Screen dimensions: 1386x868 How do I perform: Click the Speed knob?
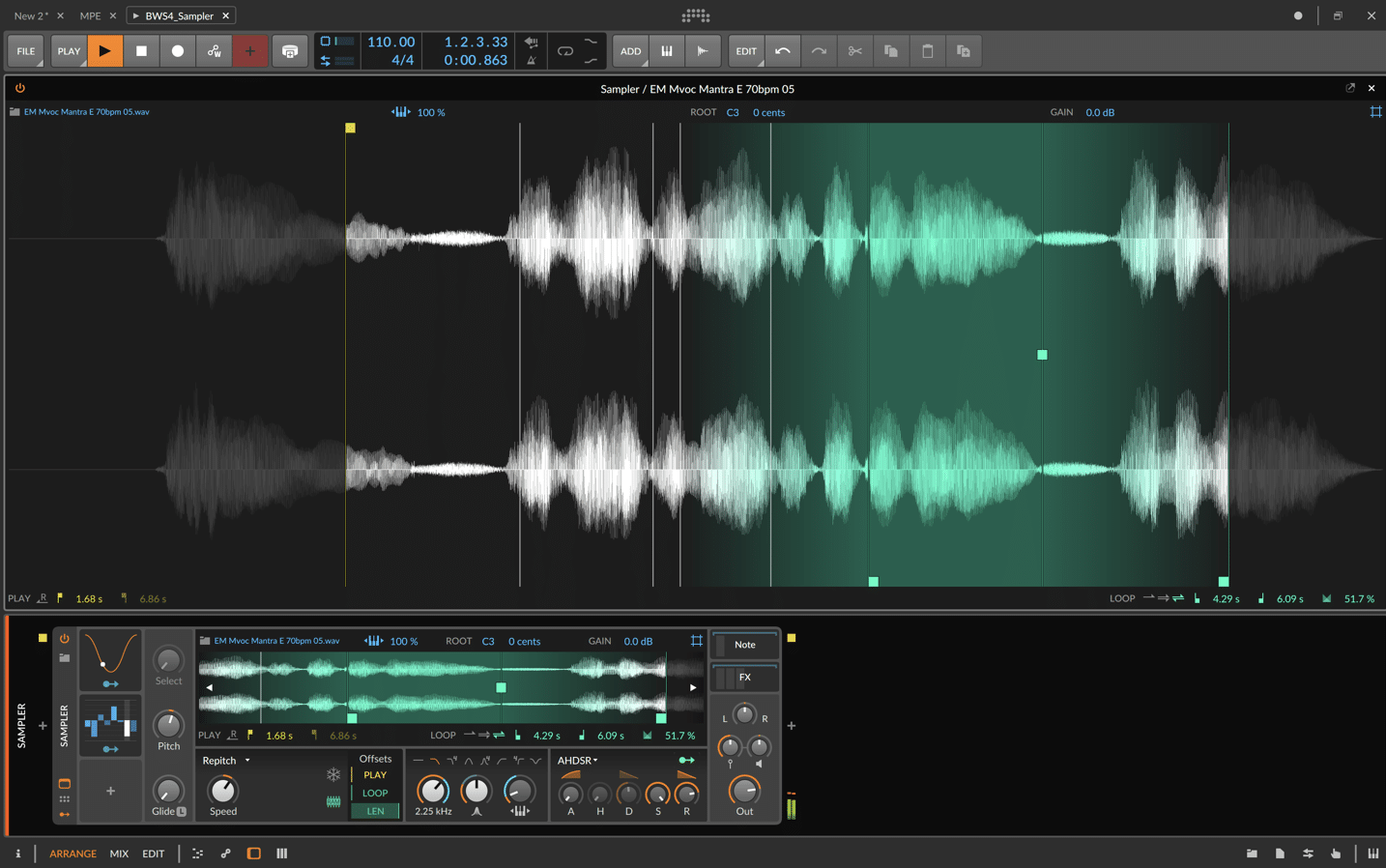(x=223, y=790)
